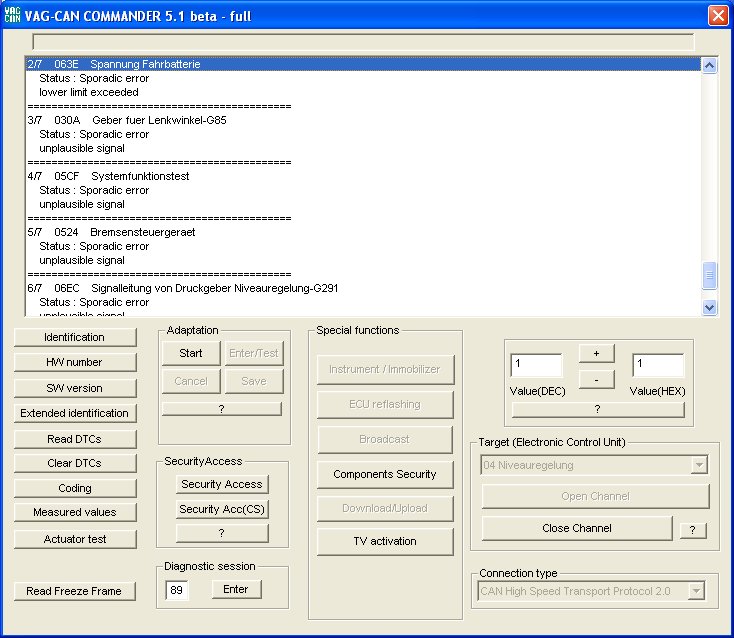This screenshot has height=638, width=734.
Task: Click the Identification button
Action: pyautogui.click(x=75, y=337)
